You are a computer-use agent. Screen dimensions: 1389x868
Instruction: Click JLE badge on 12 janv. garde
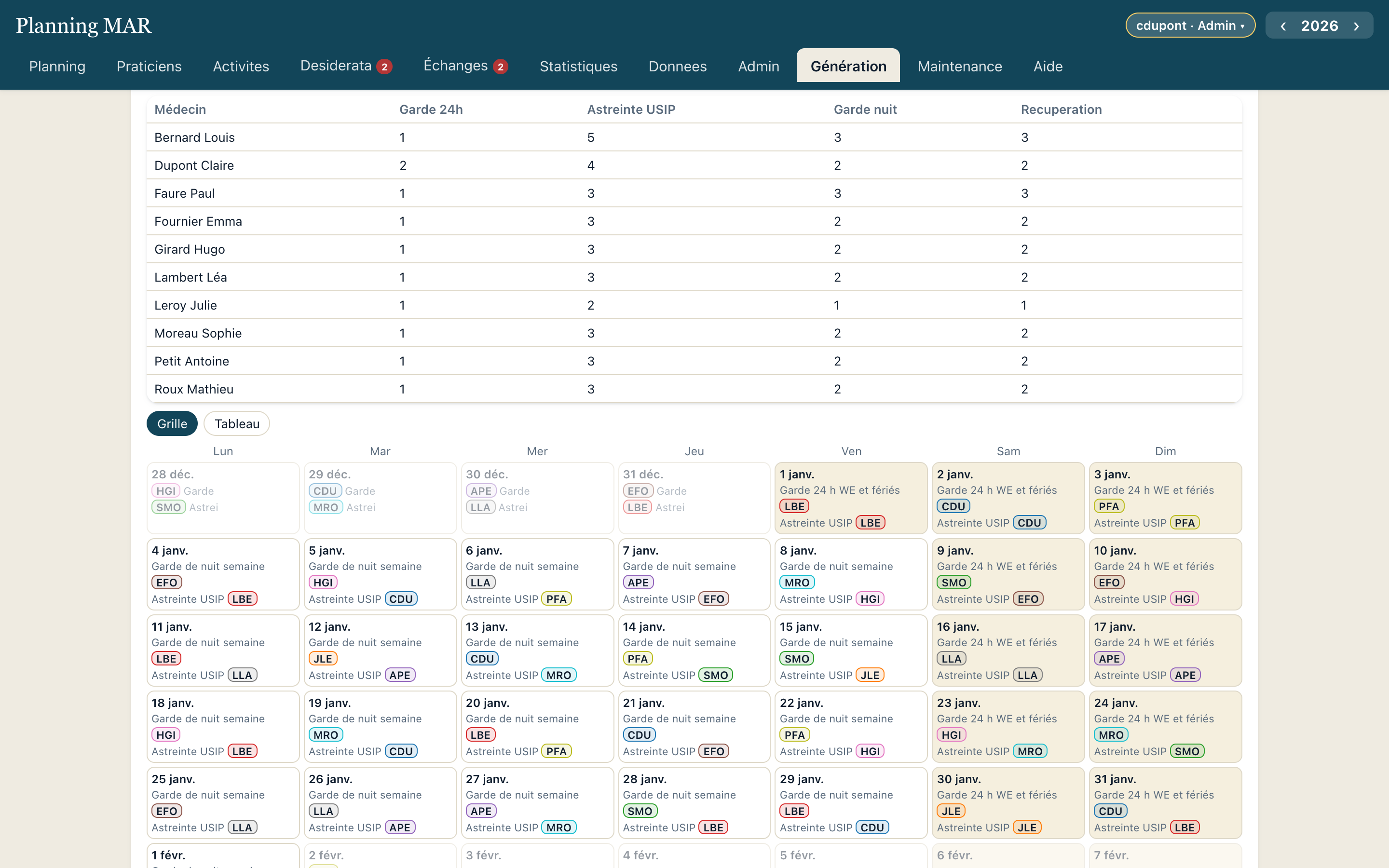click(323, 658)
